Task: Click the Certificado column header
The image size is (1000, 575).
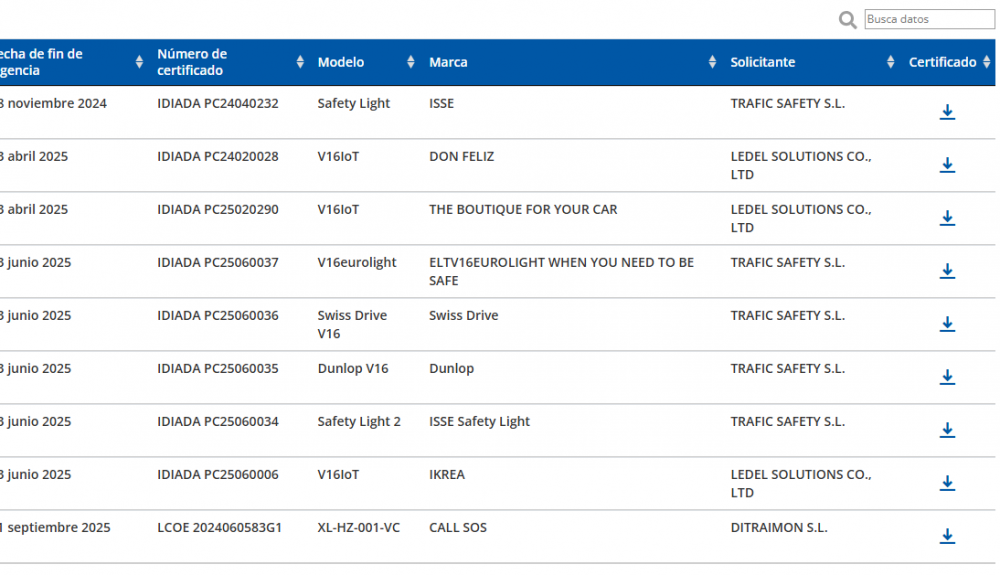Action: coord(942,62)
